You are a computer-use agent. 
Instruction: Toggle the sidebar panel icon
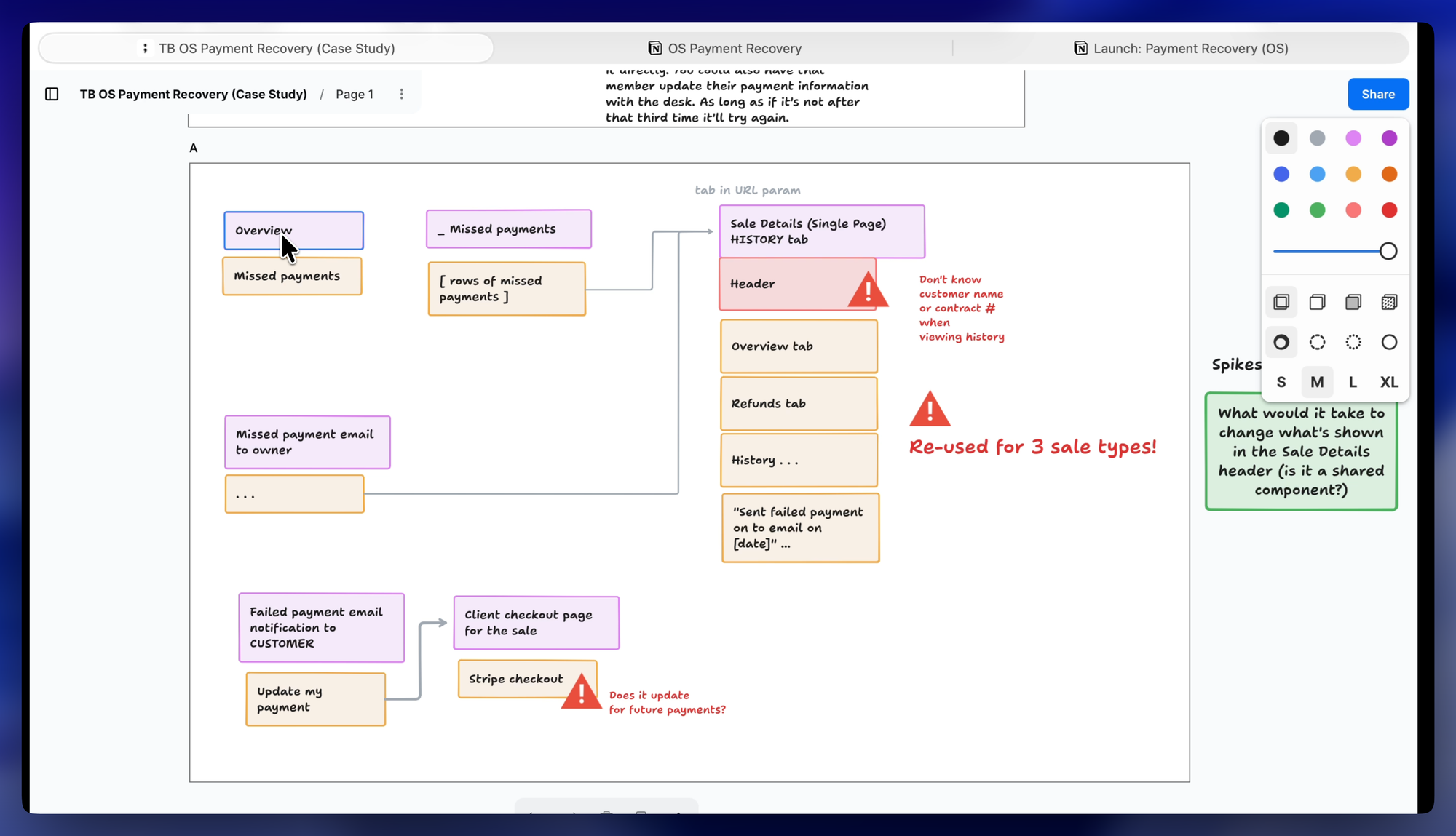pyautogui.click(x=52, y=94)
